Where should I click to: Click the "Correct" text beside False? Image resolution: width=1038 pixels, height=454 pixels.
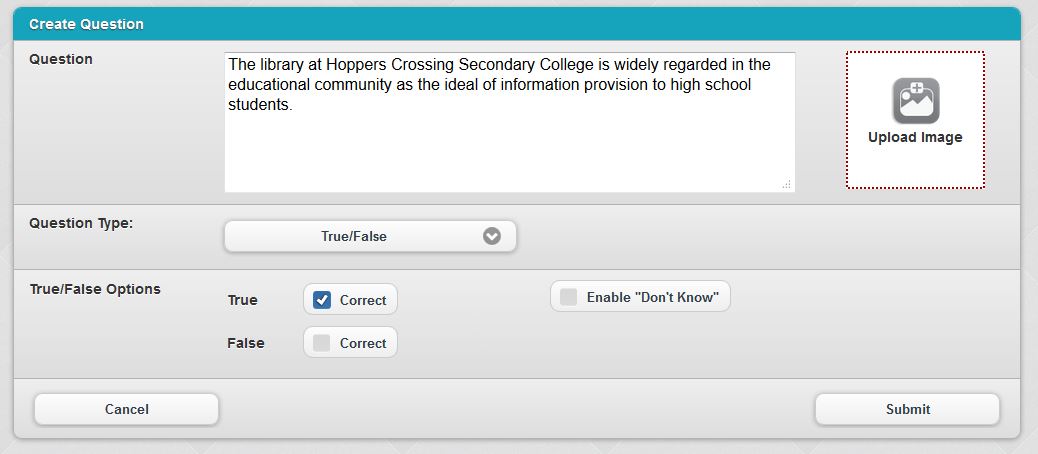363,343
